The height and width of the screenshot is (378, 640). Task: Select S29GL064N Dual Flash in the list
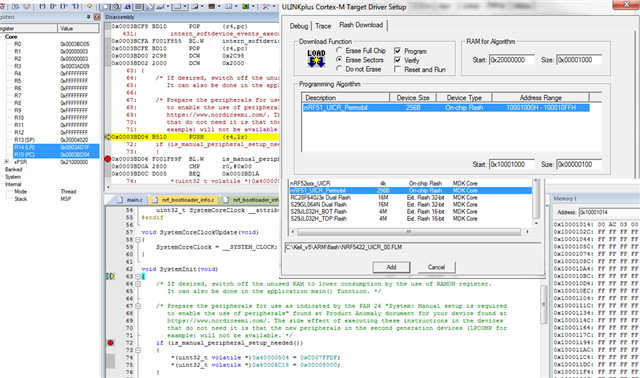pos(410,205)
